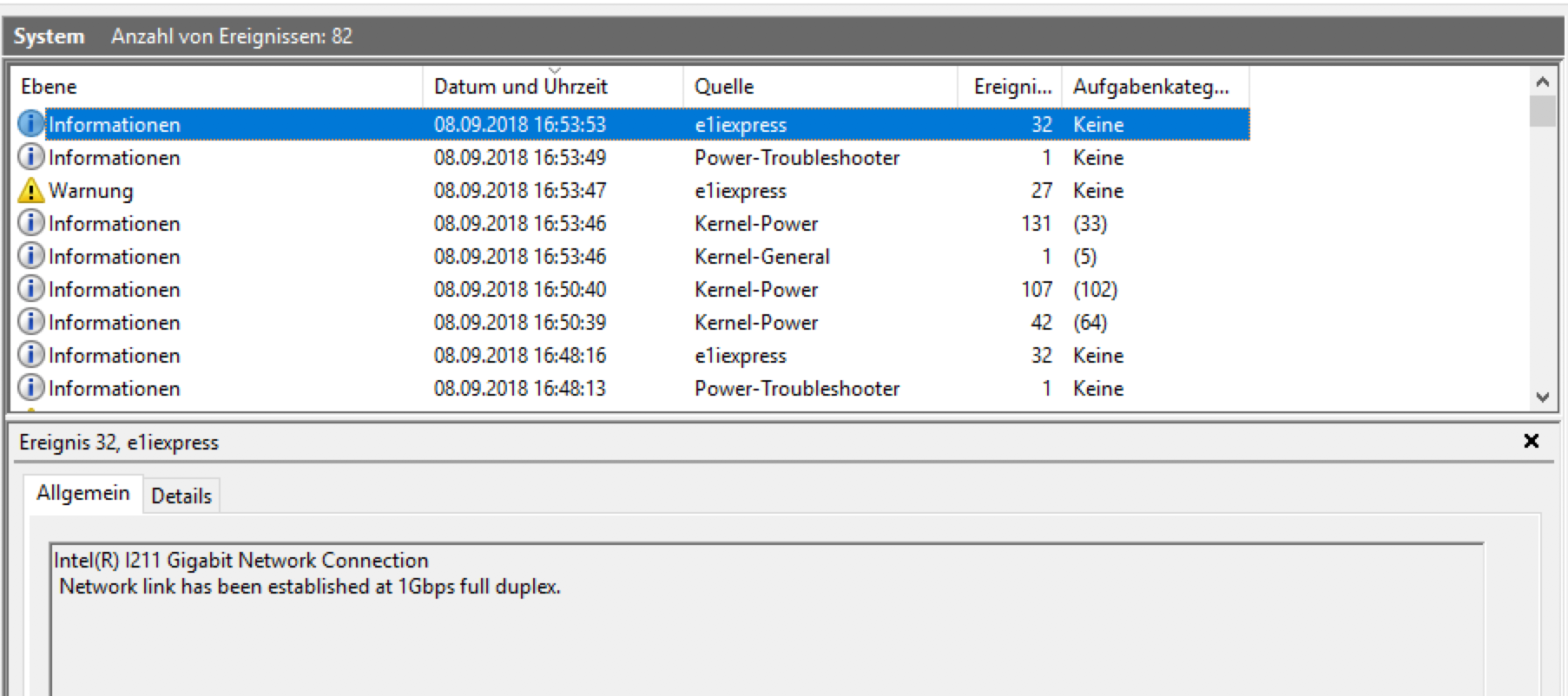
Task: Select timestamp 08.09.2018 16:50:40
Action: (x=520, y=289)
